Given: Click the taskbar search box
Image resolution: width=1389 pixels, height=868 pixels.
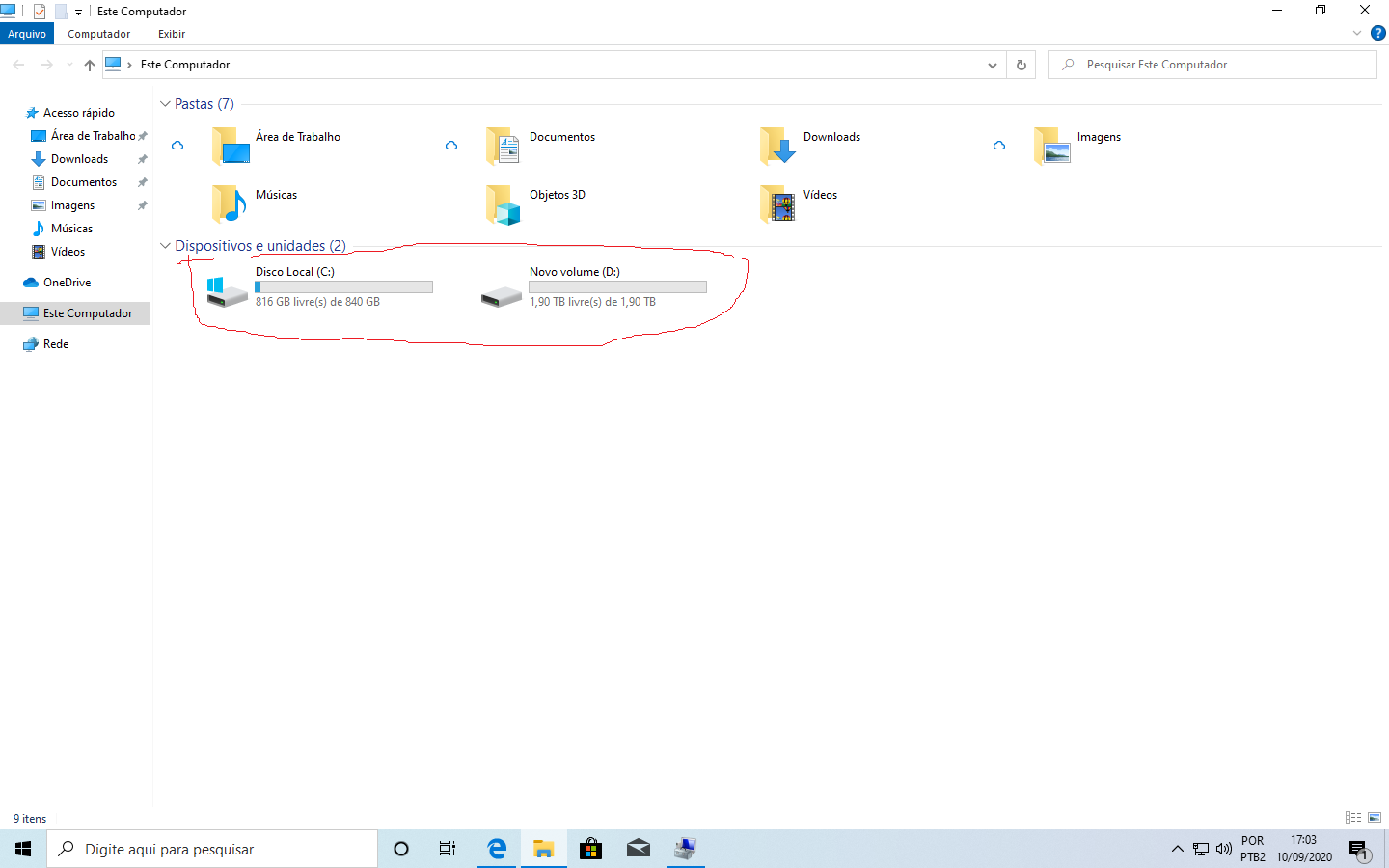Looking at the screenshot, I should (x=212, y=849).
